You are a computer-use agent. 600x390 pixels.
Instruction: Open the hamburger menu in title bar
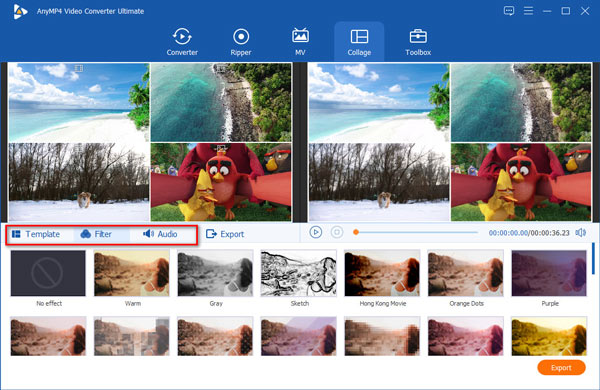coord(528,11)
